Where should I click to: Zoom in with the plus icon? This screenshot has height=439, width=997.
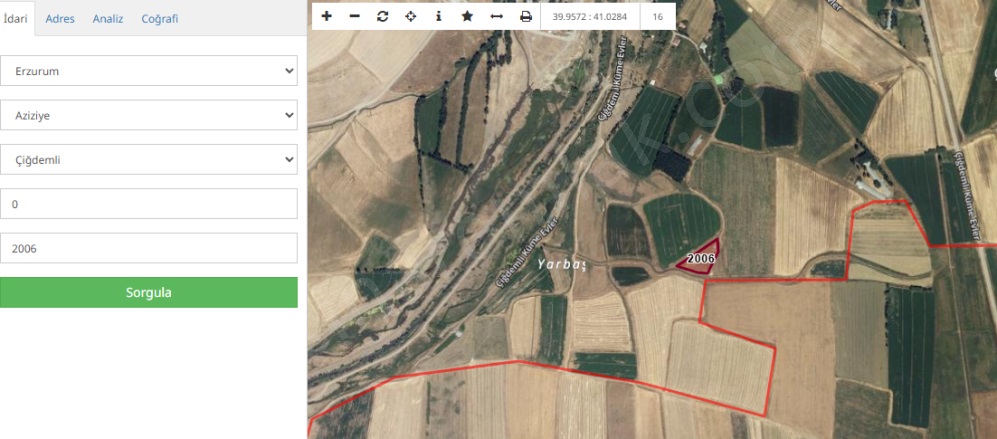click(326, 17)
